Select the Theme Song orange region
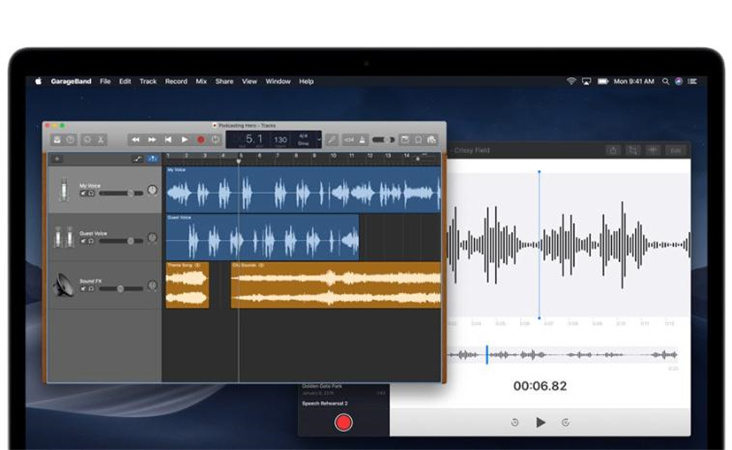This screenshot has height=450, width=732. click(187, 285)
